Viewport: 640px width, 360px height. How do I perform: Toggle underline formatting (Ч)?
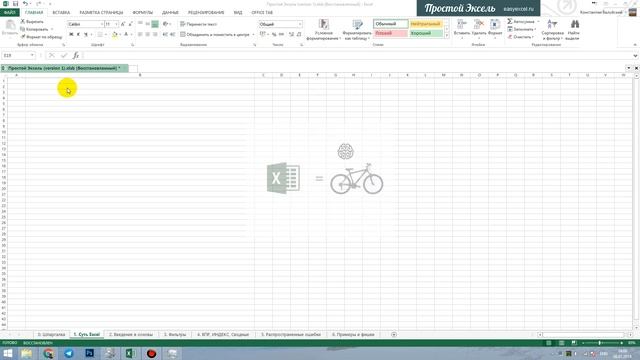pos(85,35)
